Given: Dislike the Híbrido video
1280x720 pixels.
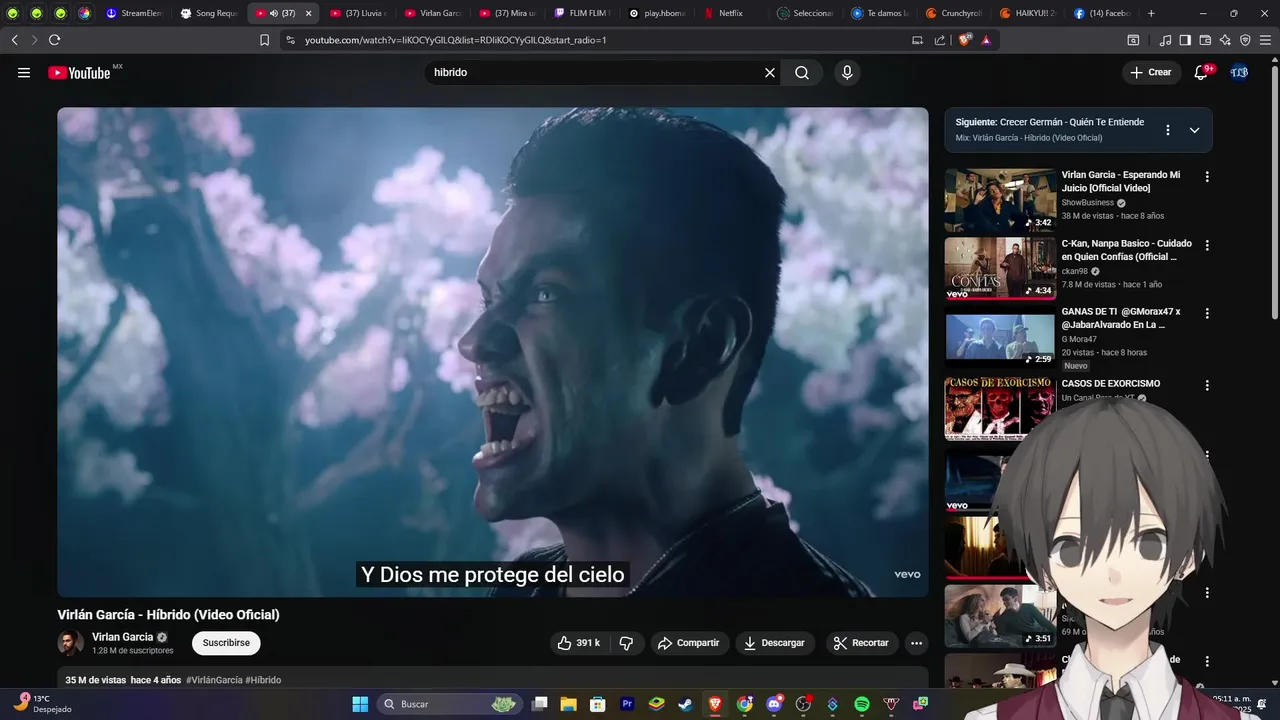Looking at the screenshot, I should pyautogui.click(x=626, y=643).
